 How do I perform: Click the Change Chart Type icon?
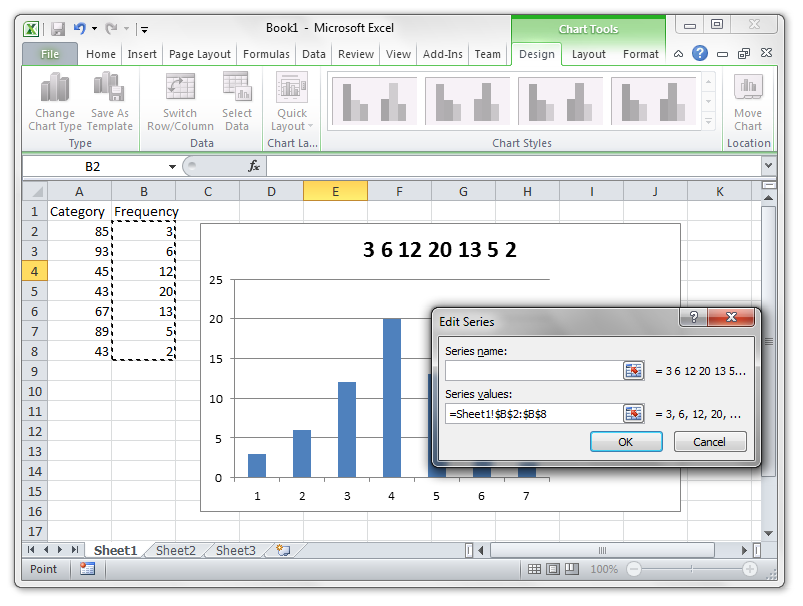55,102
